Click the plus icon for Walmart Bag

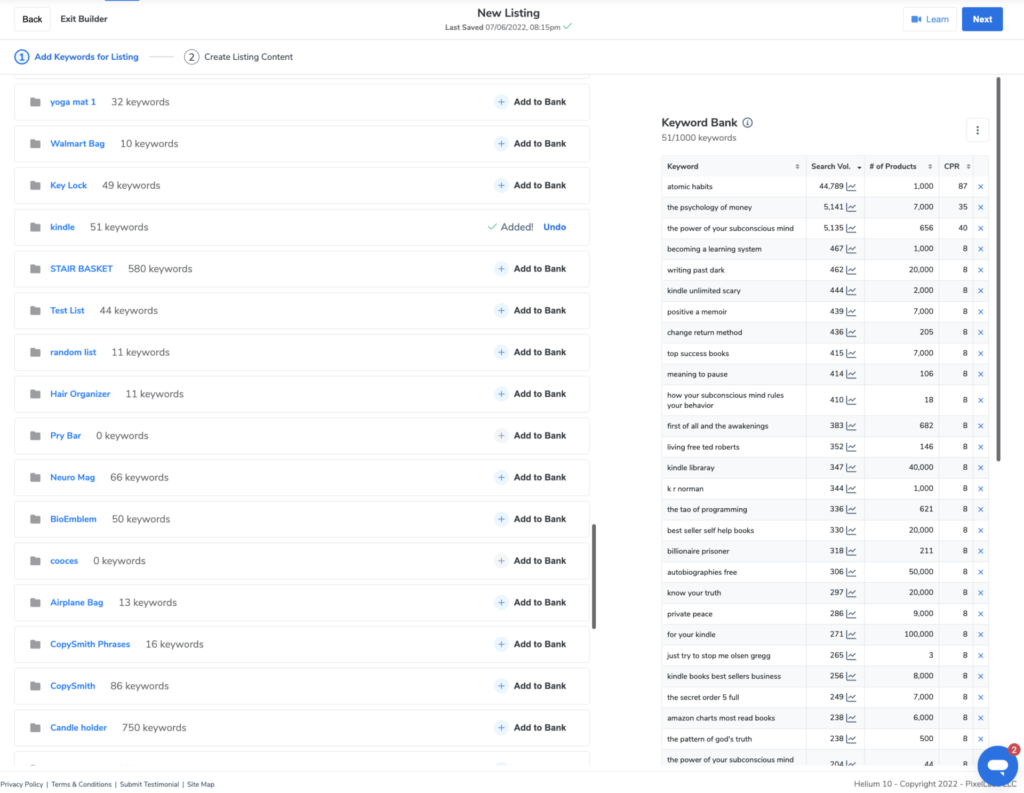pyautogui.click(x=501, y=144)
